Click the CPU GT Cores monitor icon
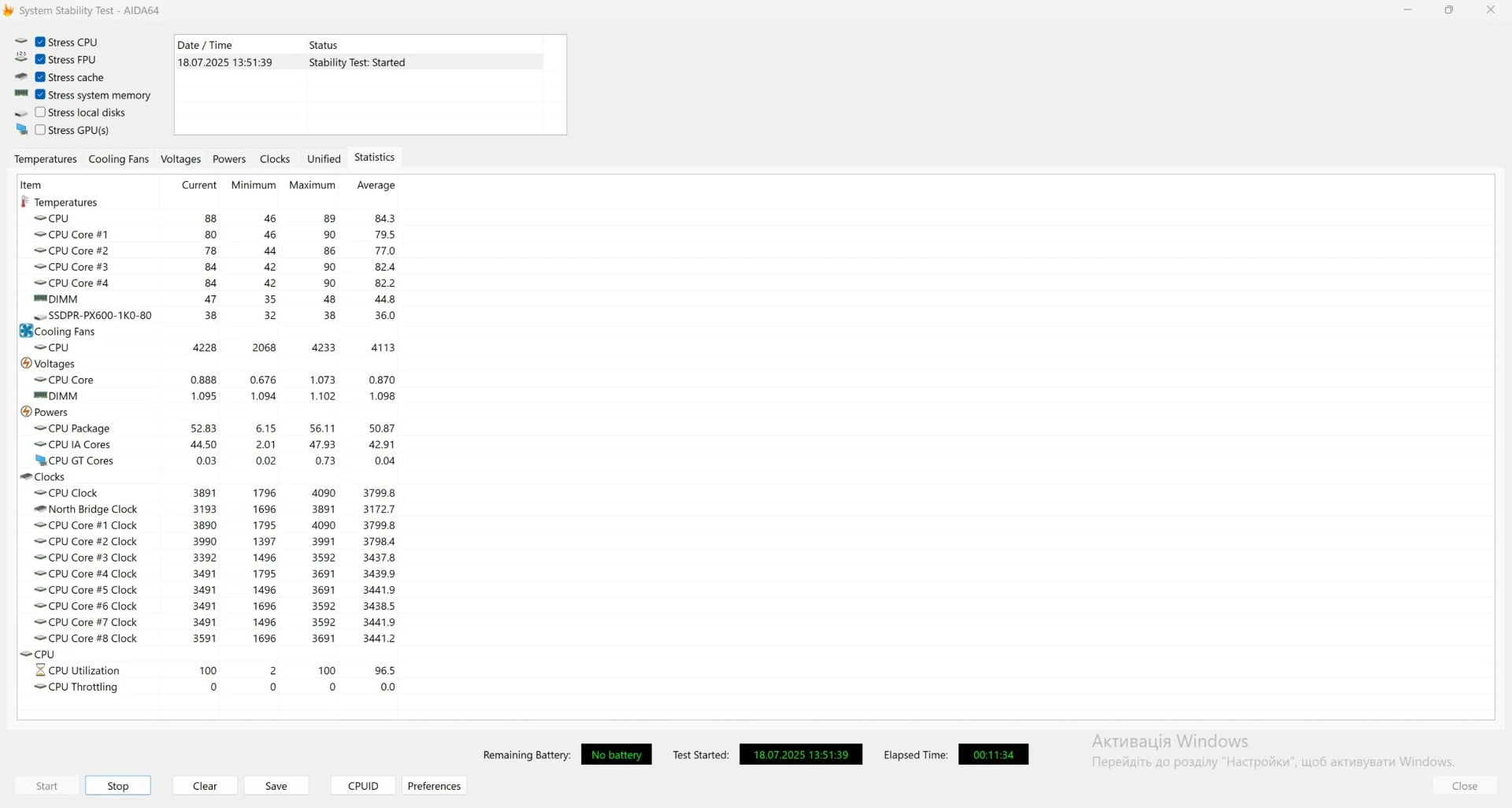 [x=41, y=460]
